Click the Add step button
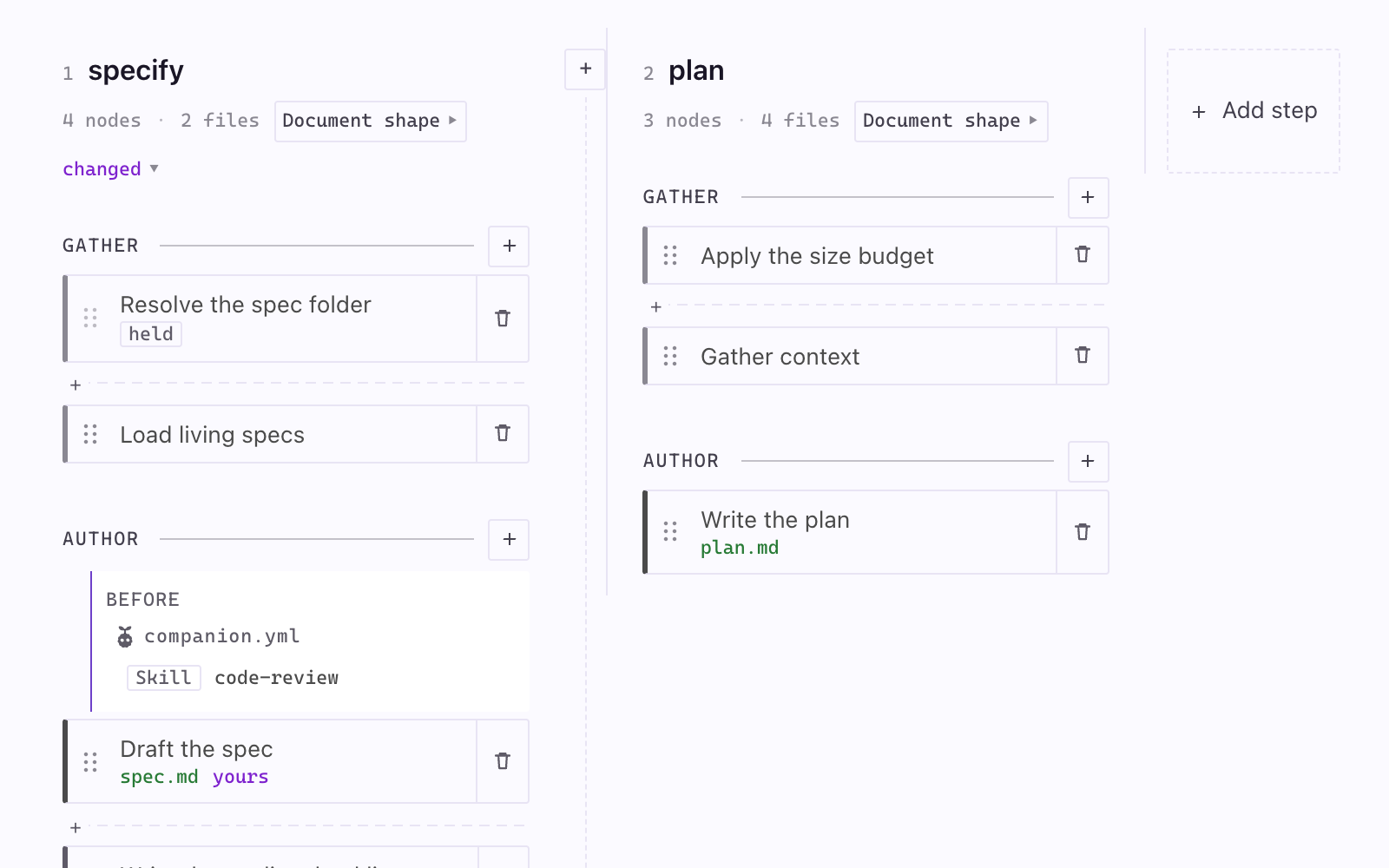This screenshot has width=1389, height=868. pyautogui.click(x=1254, y=111)
